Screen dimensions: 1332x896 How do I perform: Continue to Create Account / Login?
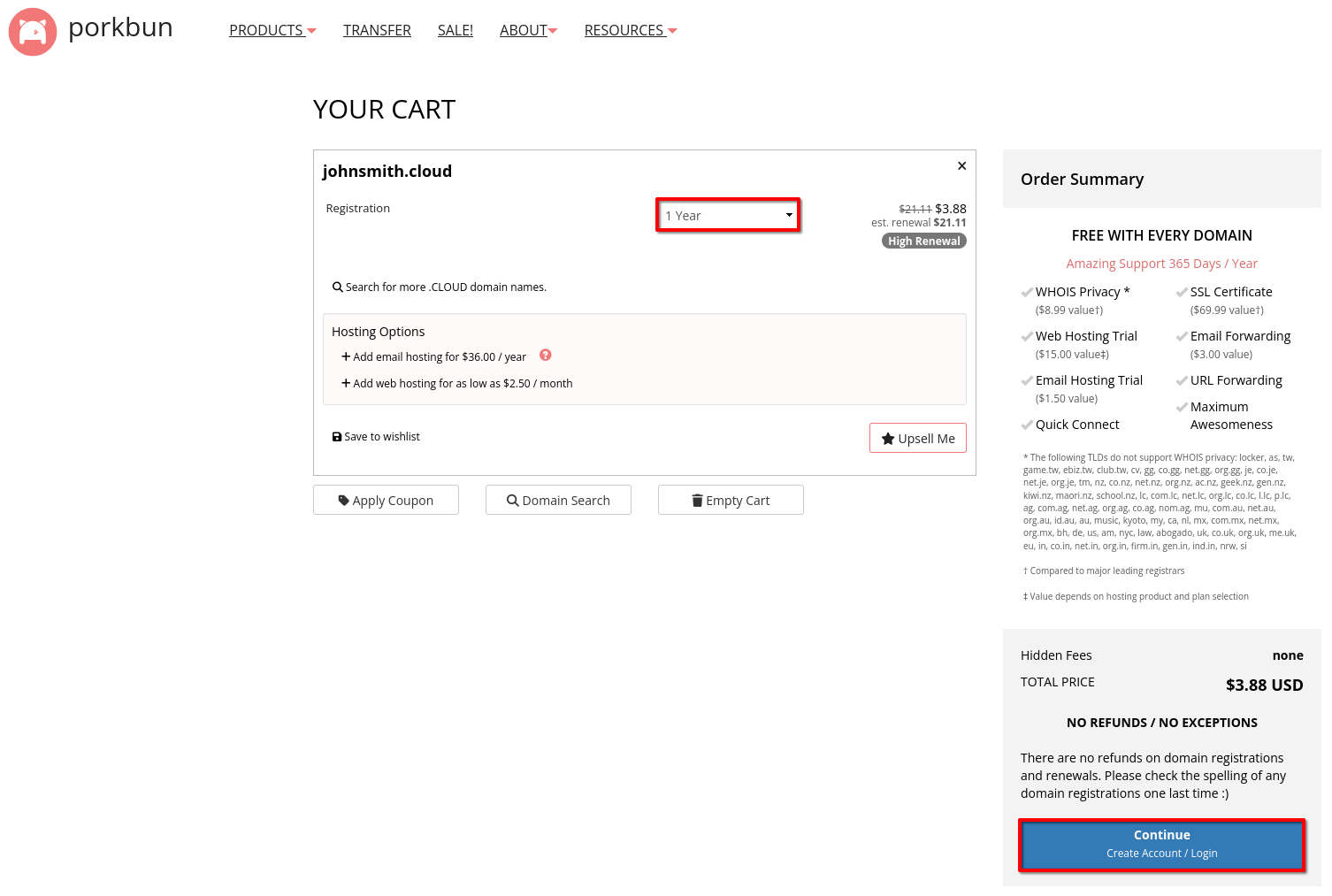[x=1162, y=846]
